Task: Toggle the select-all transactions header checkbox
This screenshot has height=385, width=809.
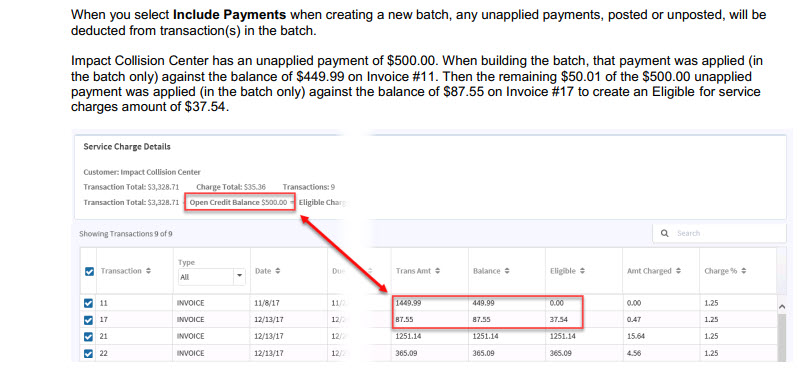Action: click(89, 271)
